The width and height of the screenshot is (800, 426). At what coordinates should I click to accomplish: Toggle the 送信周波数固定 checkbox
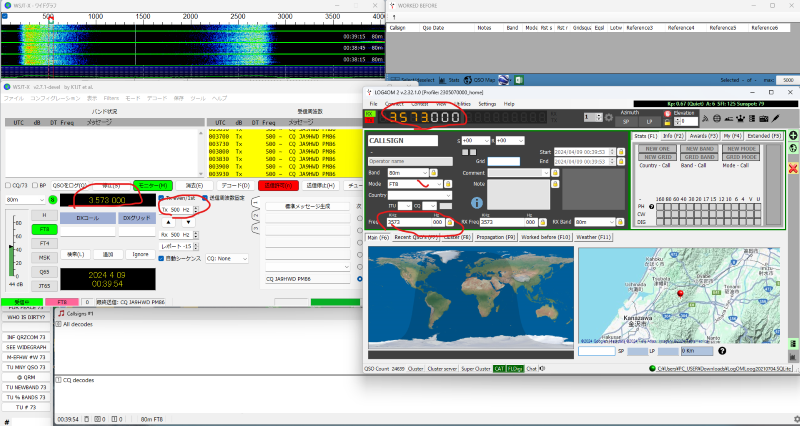coord(205,198)
